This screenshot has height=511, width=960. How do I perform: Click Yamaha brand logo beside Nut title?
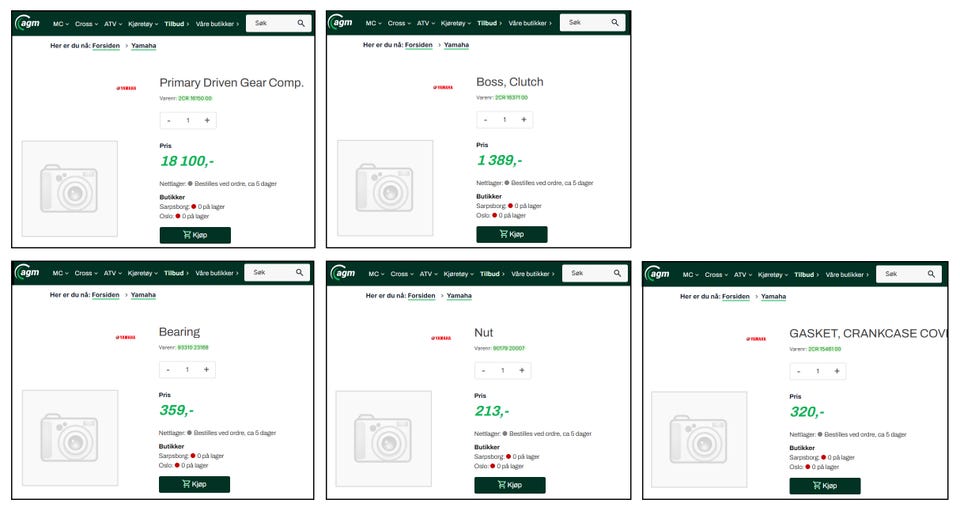tap(441, 338)
